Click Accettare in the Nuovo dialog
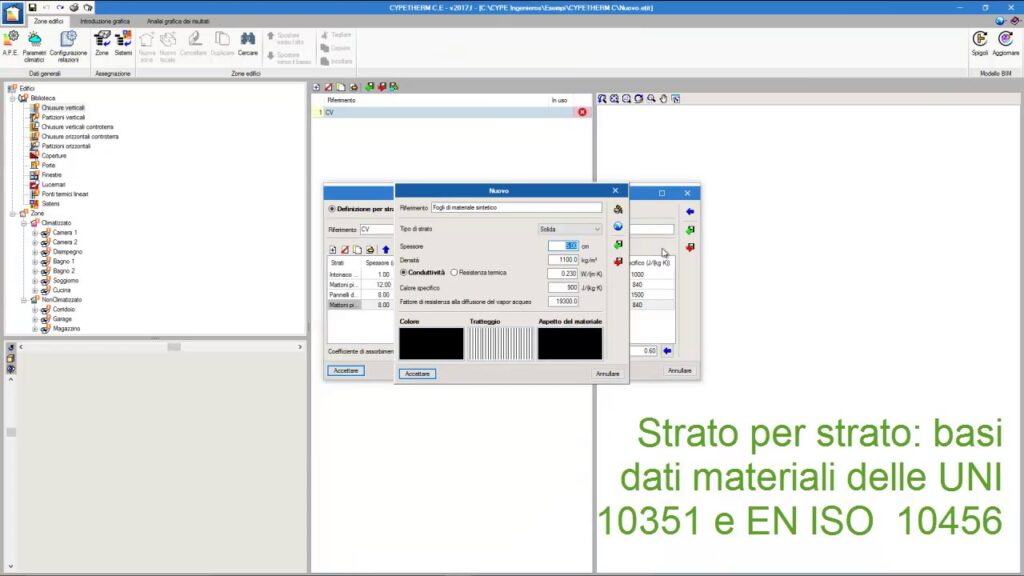This screenshot has width=1024, height=576. coord(417,373)
